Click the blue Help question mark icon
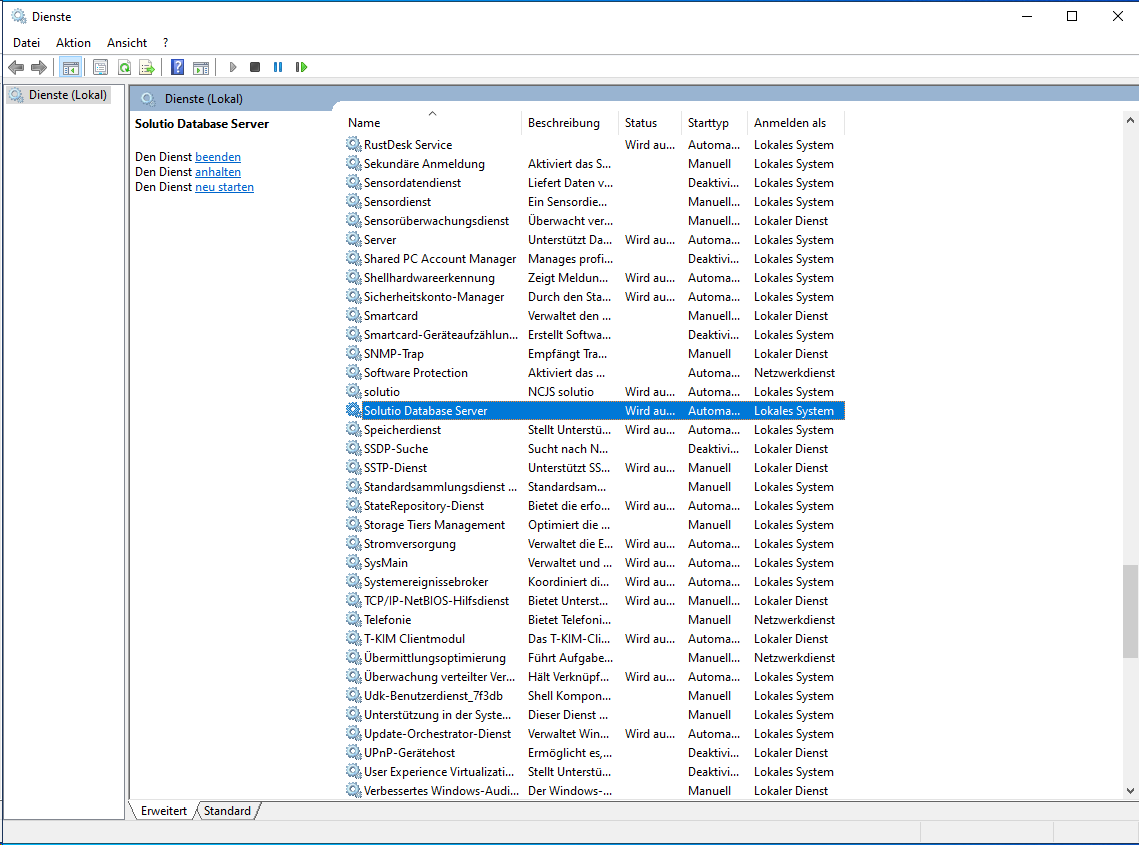 (x=177, y=67)
